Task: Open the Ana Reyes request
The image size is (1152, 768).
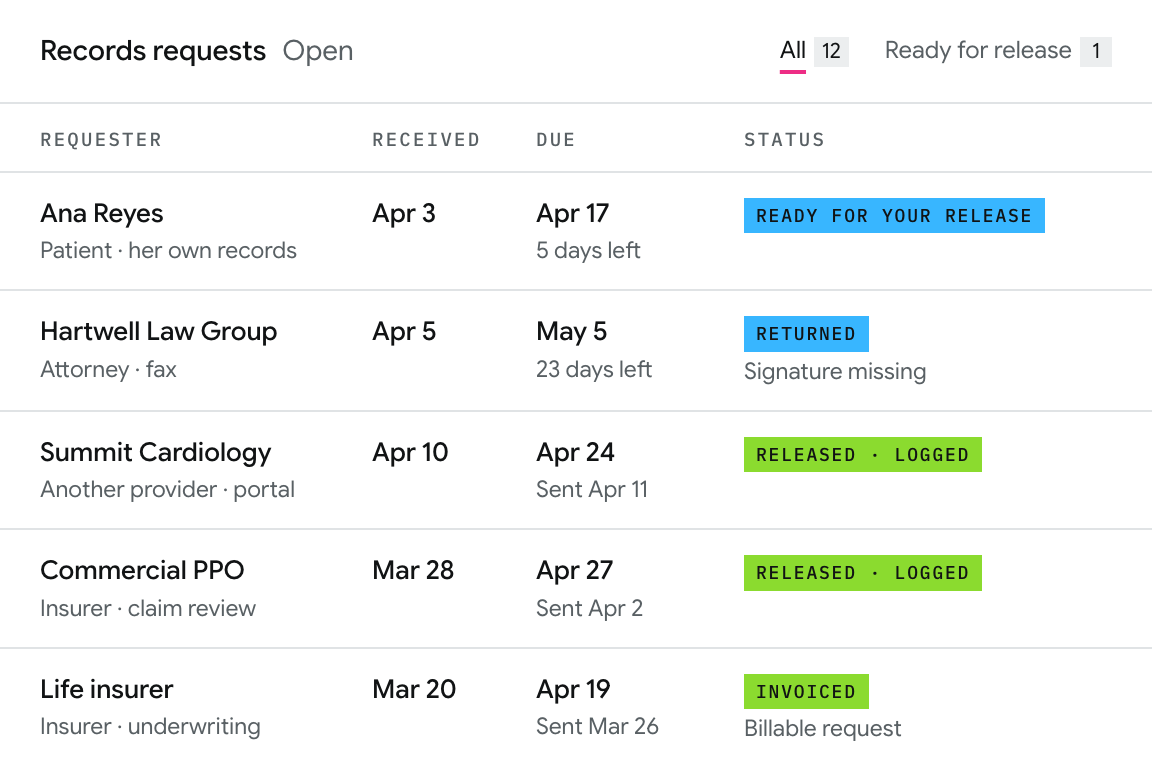Action: (102, 213)
